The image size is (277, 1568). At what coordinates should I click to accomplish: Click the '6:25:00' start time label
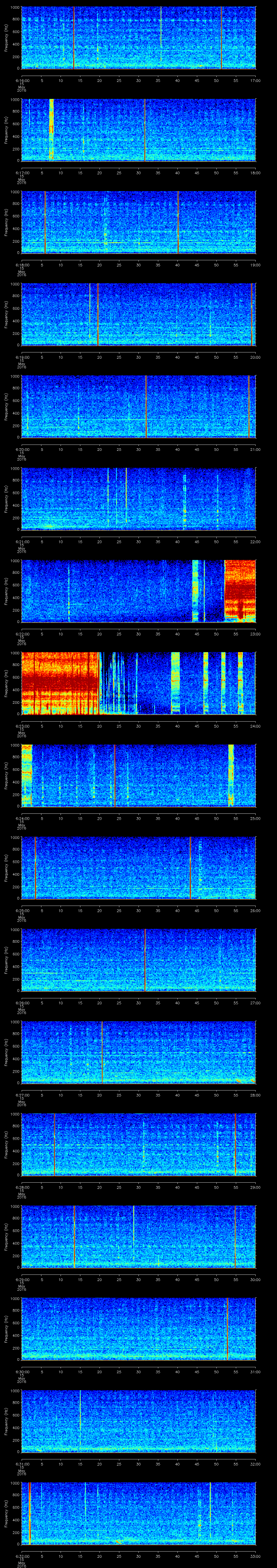click(22, 910)
